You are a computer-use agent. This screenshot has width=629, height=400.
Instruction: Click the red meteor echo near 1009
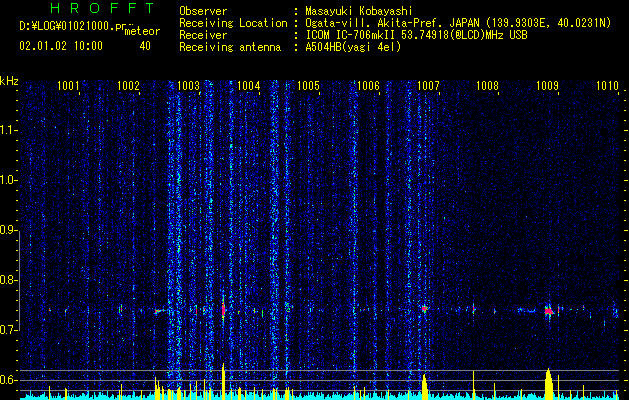click(x=549, y=311)
